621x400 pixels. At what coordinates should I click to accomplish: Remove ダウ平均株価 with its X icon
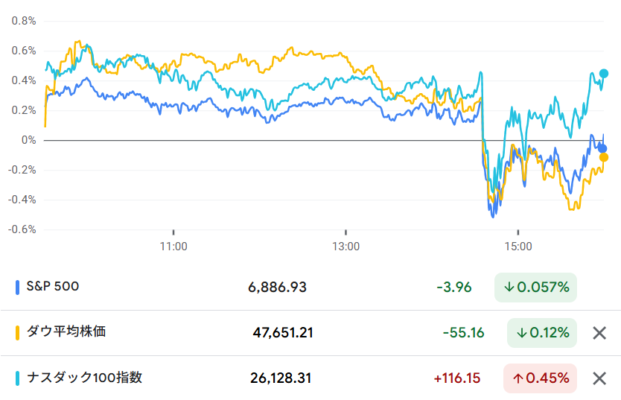pos(599,333)
